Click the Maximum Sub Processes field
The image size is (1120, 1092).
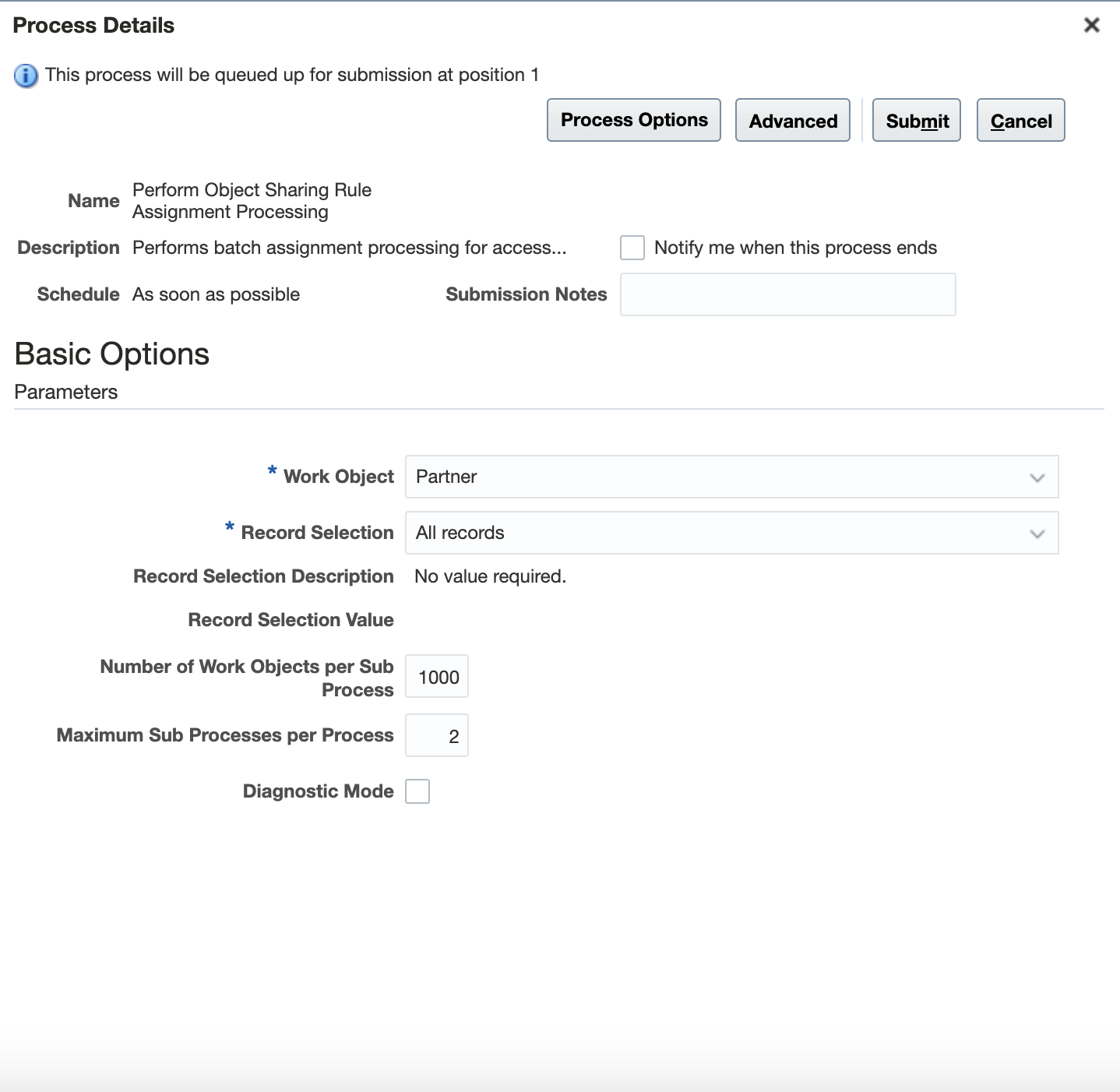point(437,736)
